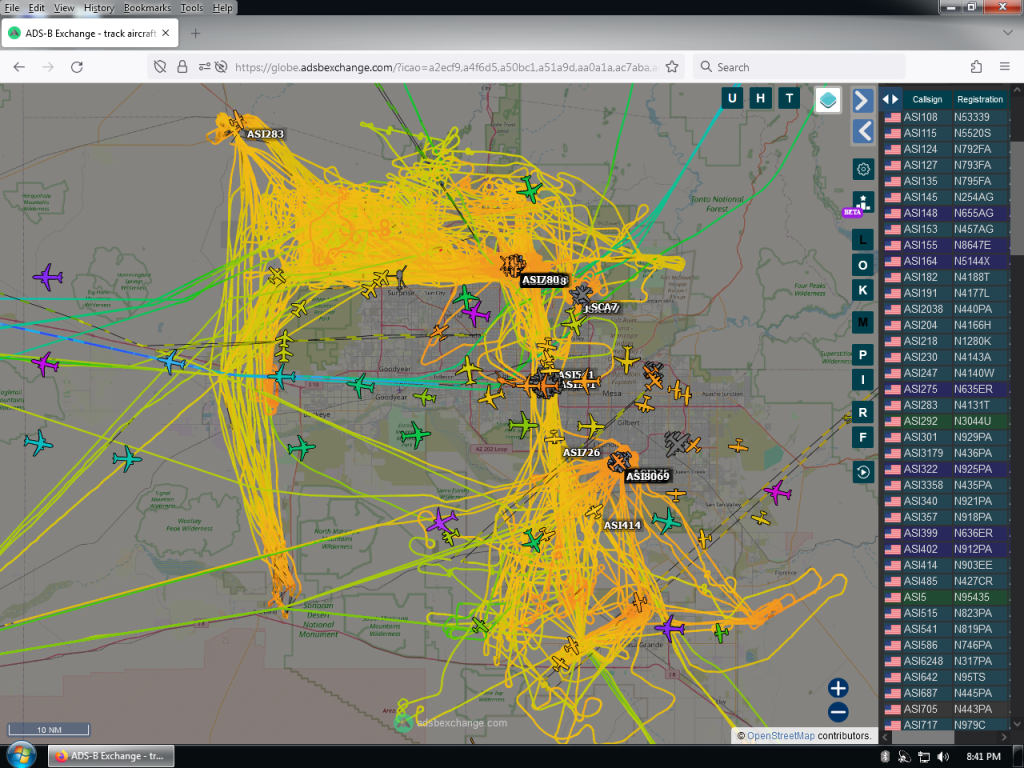Open the map layer selector icon
The height and width of the screenshot is (768, 1024).
(827, 100)
